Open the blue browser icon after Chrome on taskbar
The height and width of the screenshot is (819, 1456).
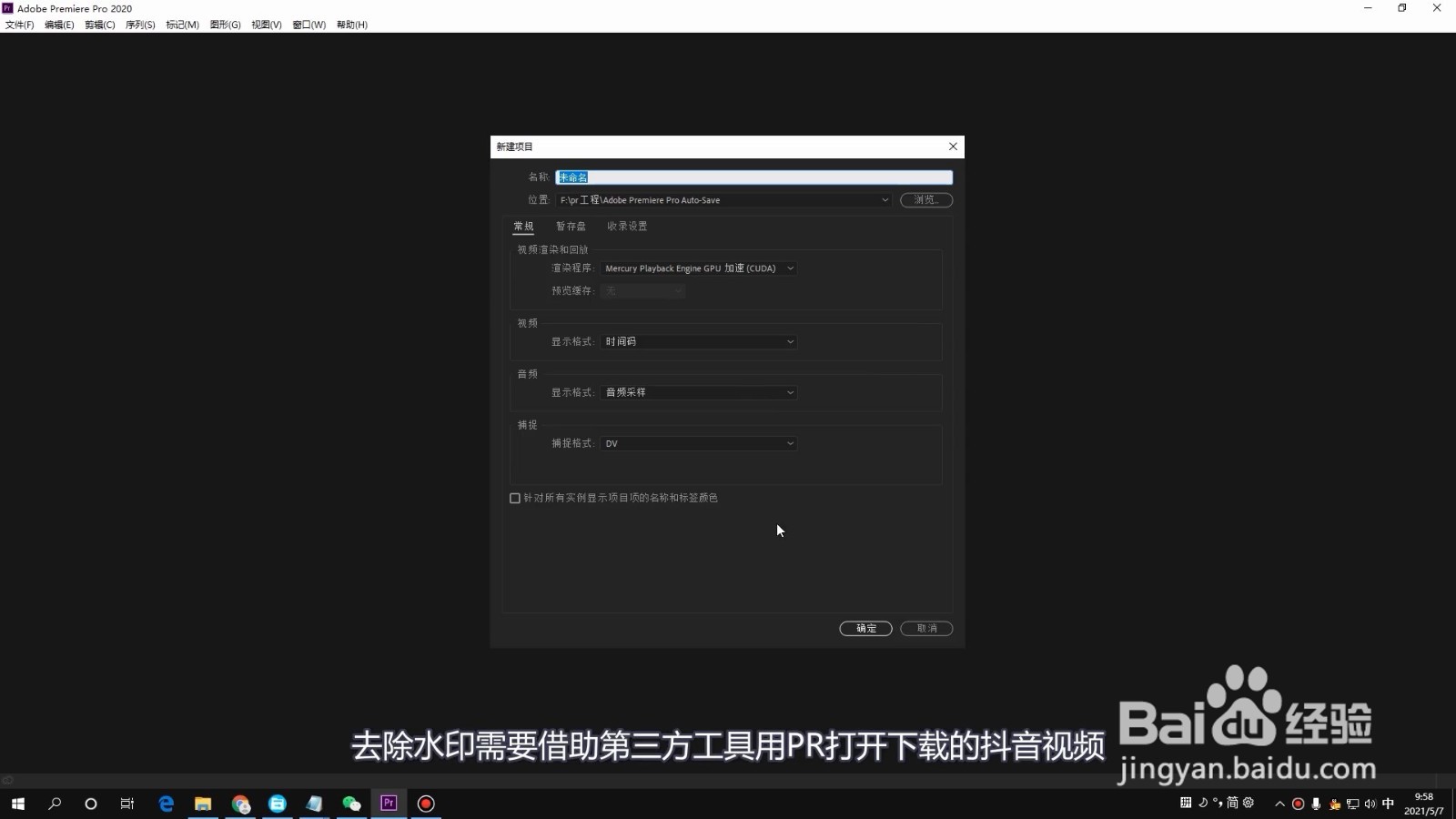(x=278, y=804)
